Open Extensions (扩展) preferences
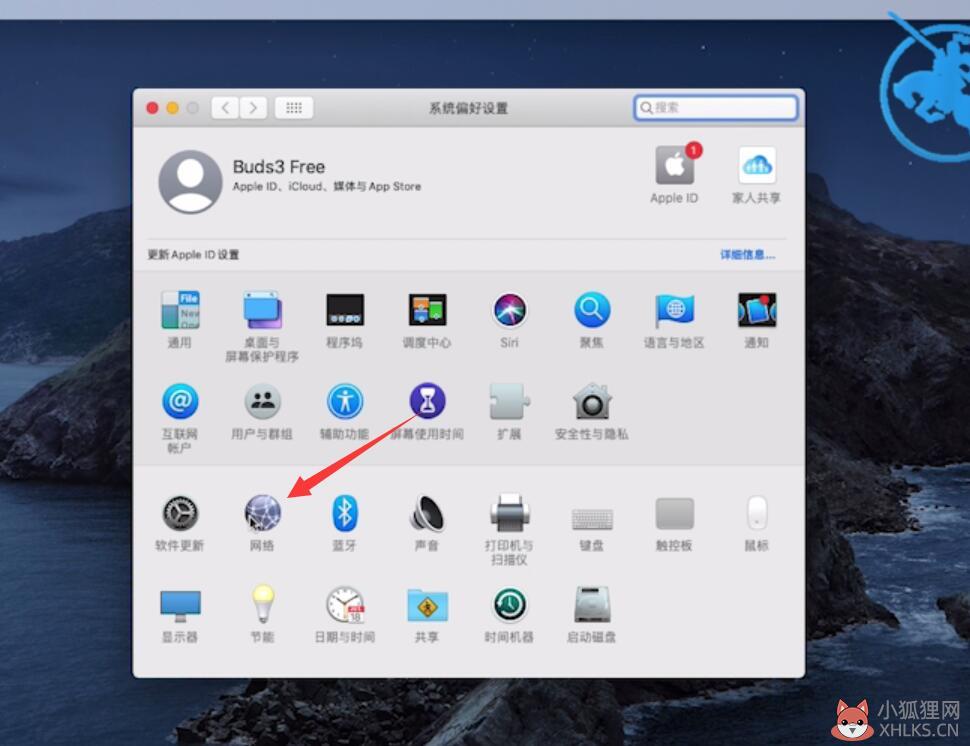This screenshot has width=970, height=746. [510, 401]
